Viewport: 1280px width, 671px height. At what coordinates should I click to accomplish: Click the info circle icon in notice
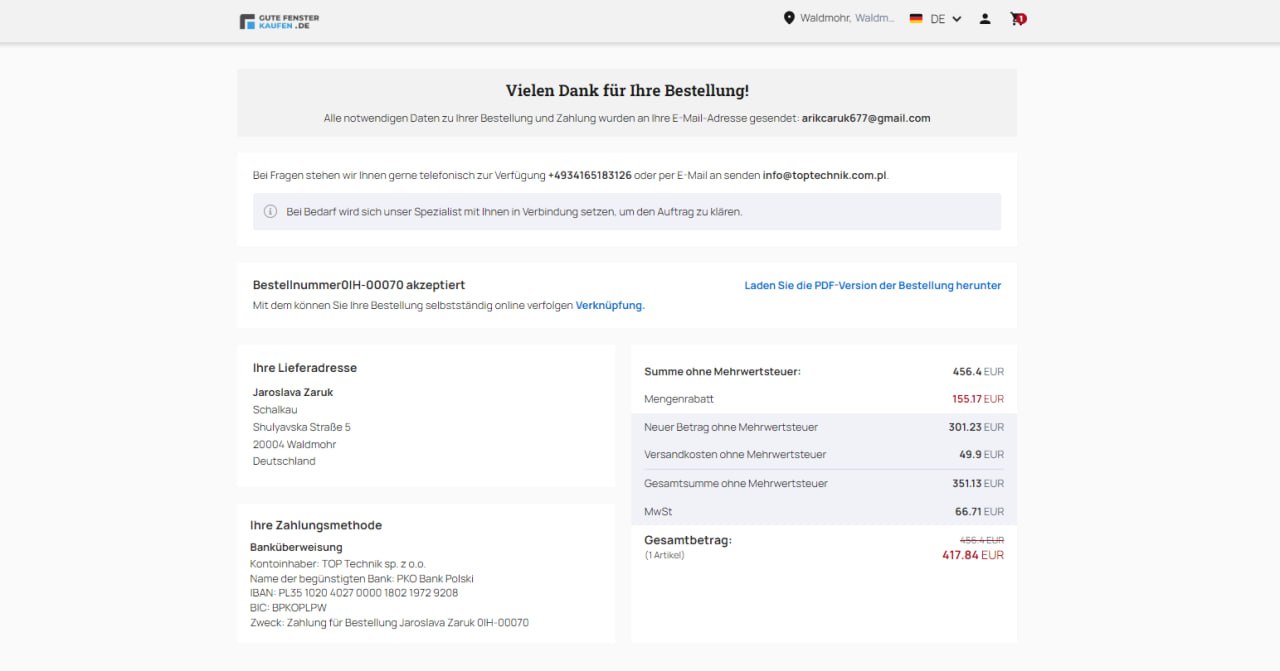point(270,211)
